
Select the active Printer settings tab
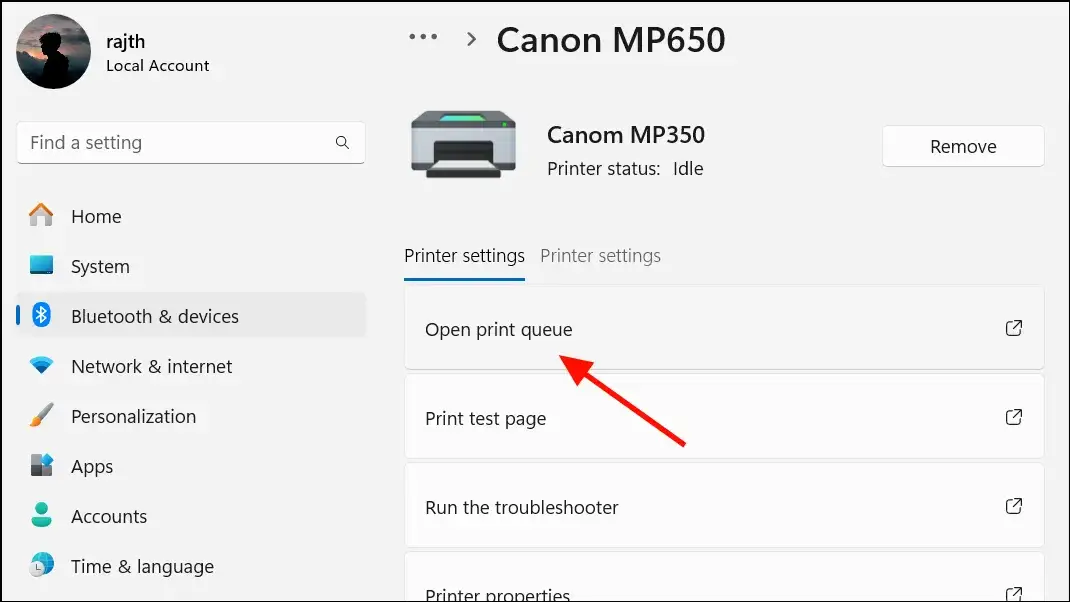click(464, 256)
